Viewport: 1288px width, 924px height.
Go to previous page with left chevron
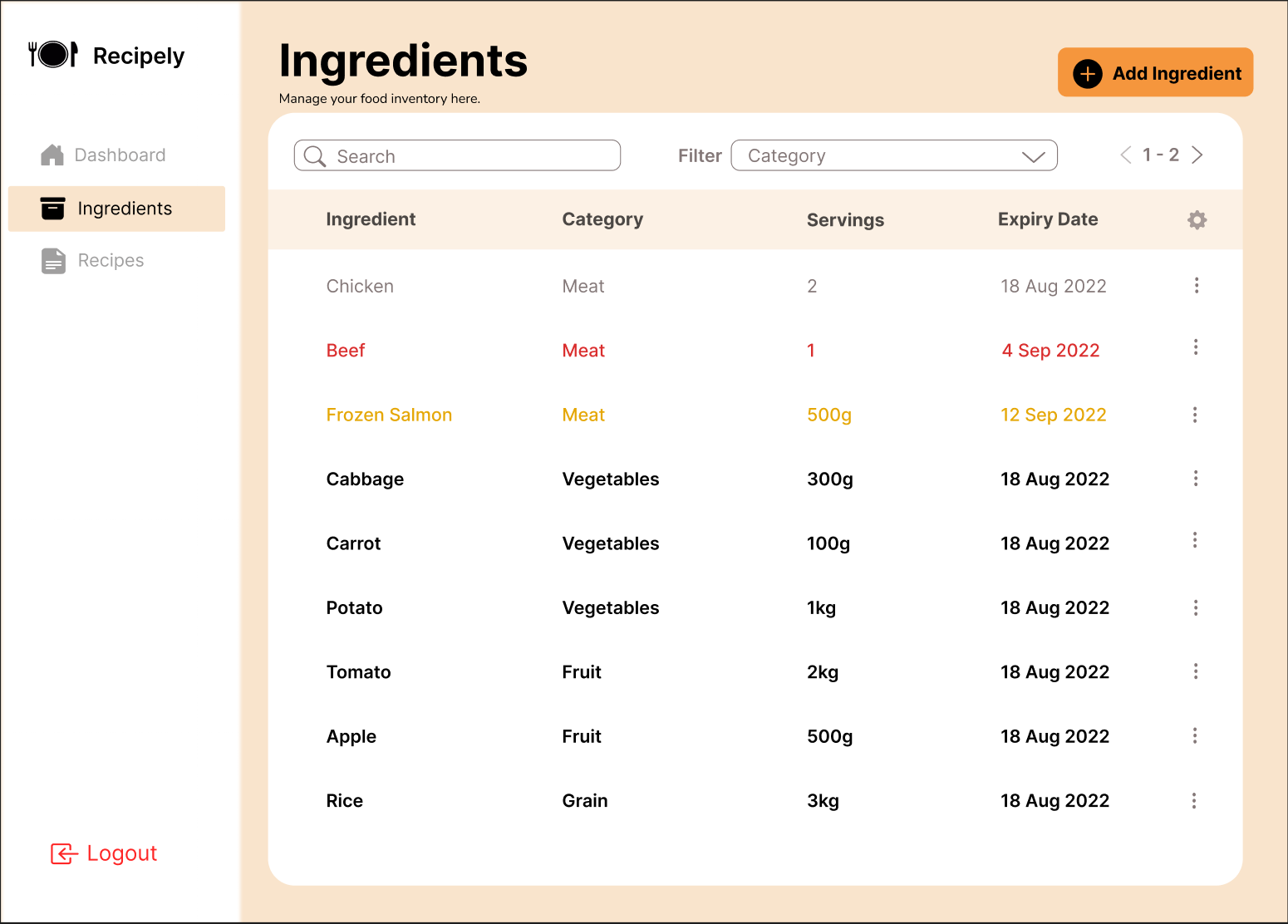point(1126,155)
